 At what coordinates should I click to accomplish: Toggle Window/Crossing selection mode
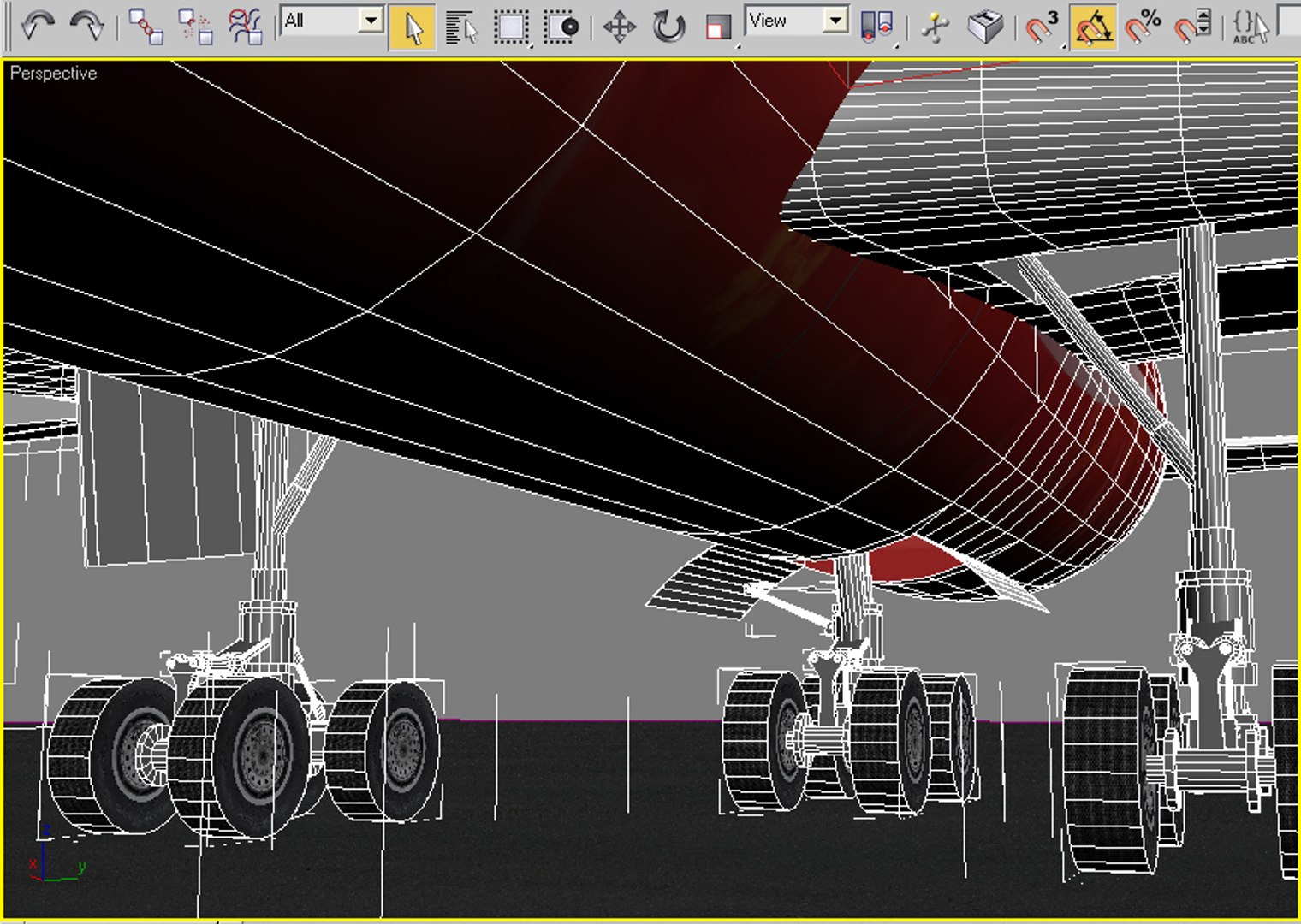(x=561, y=27)
